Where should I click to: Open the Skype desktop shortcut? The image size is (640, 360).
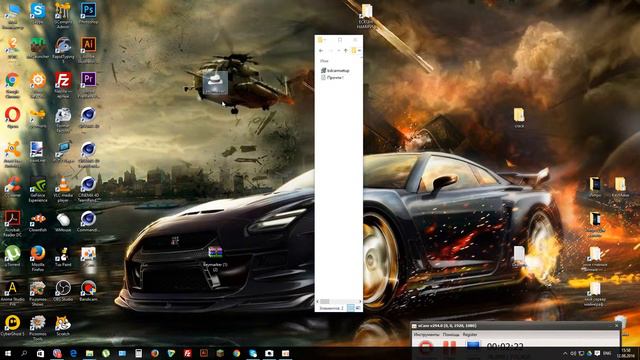(38, 14)
